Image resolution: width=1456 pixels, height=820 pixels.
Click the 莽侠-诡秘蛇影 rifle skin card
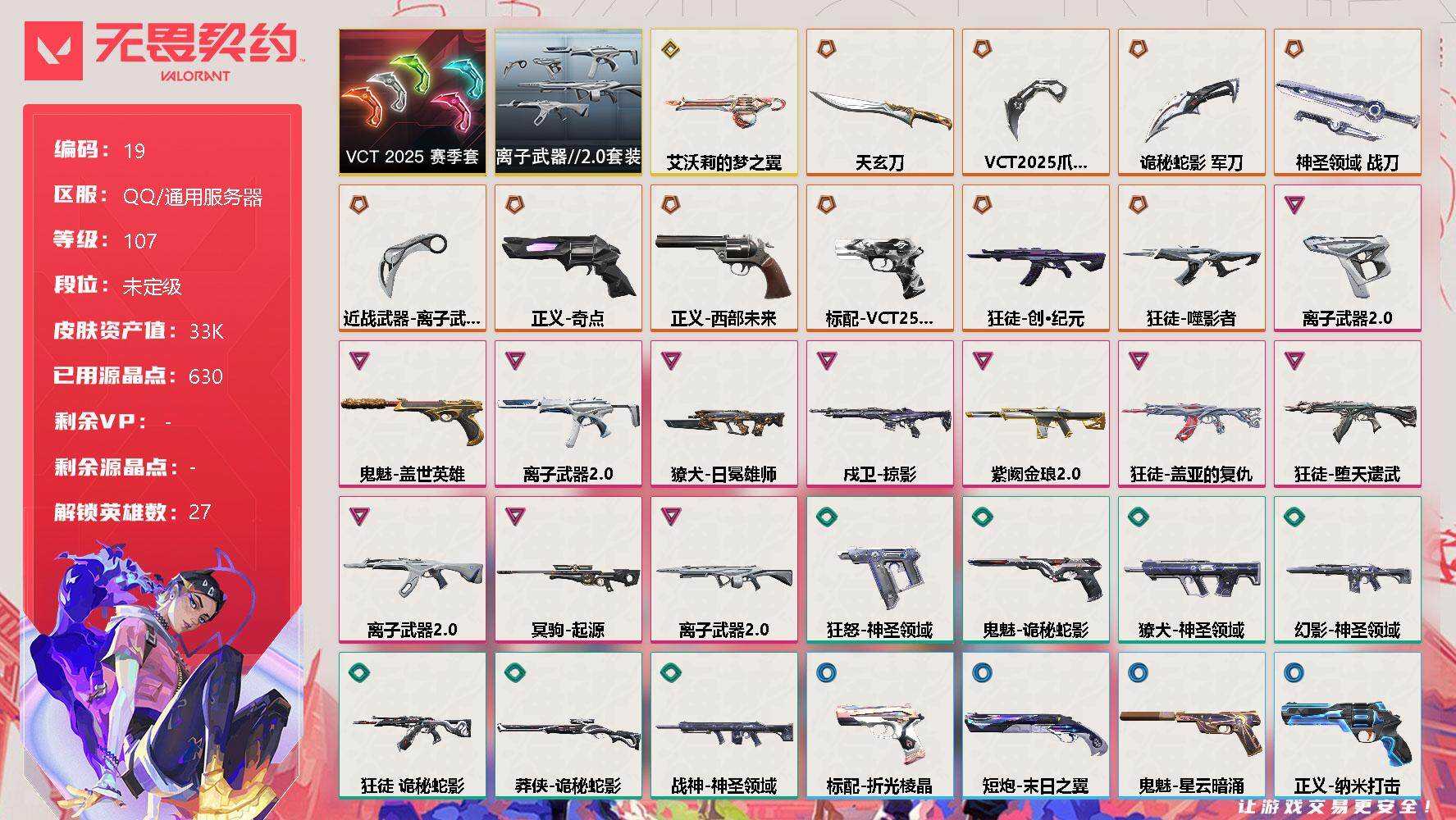click(x=568, y=726)
